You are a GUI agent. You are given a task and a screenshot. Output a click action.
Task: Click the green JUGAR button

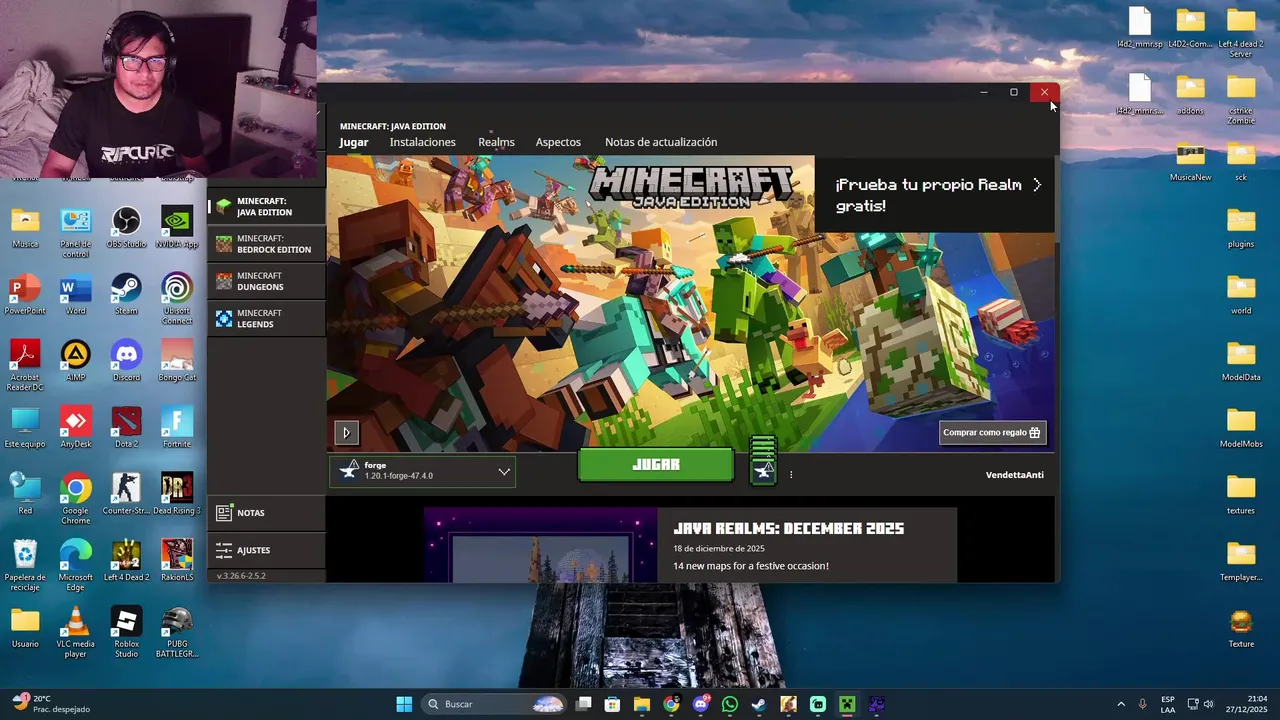pyautogui.click(x=656, y=465)
